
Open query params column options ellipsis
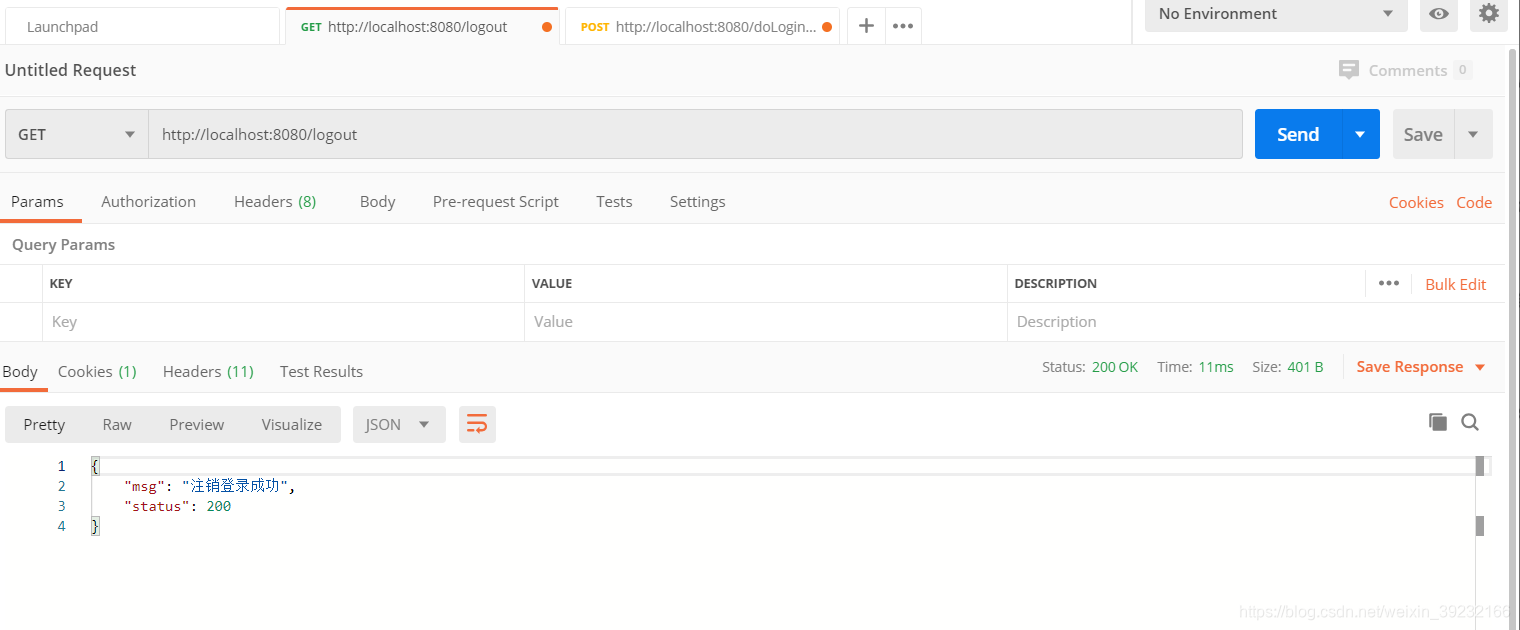tap(1388, 283)
